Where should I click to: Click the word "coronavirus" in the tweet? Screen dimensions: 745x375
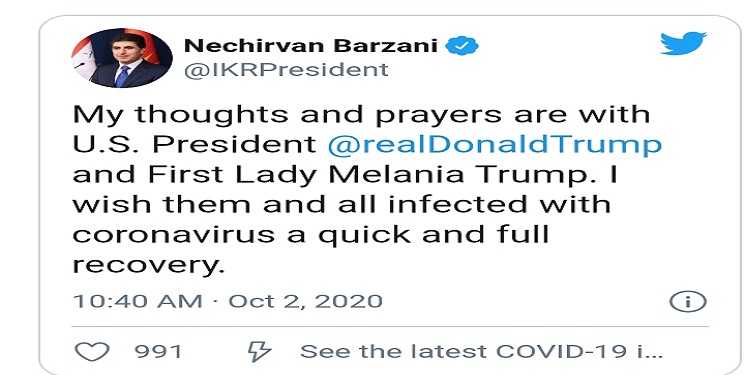tap(173, 235)
